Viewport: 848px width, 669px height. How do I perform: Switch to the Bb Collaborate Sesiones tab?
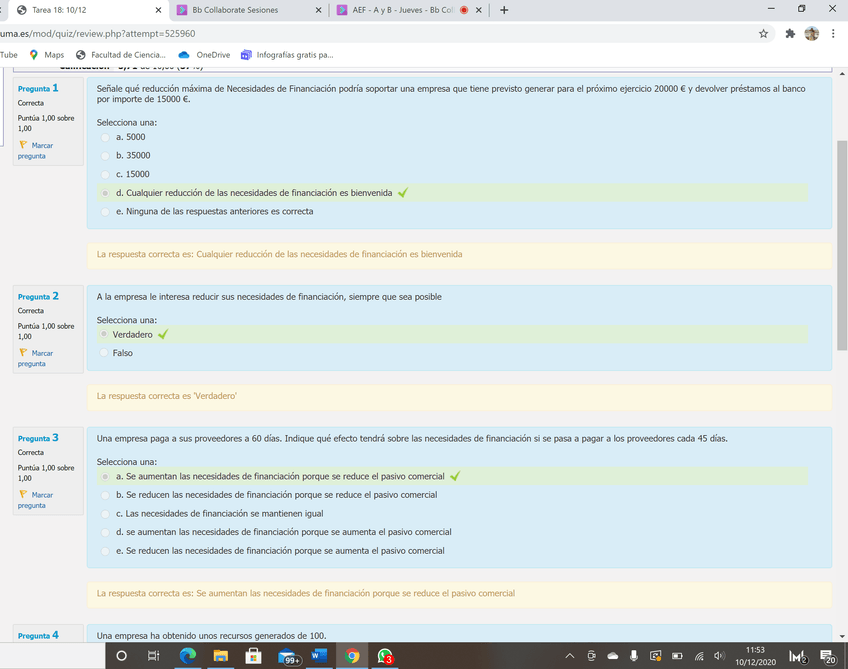[x=240, y=10]
